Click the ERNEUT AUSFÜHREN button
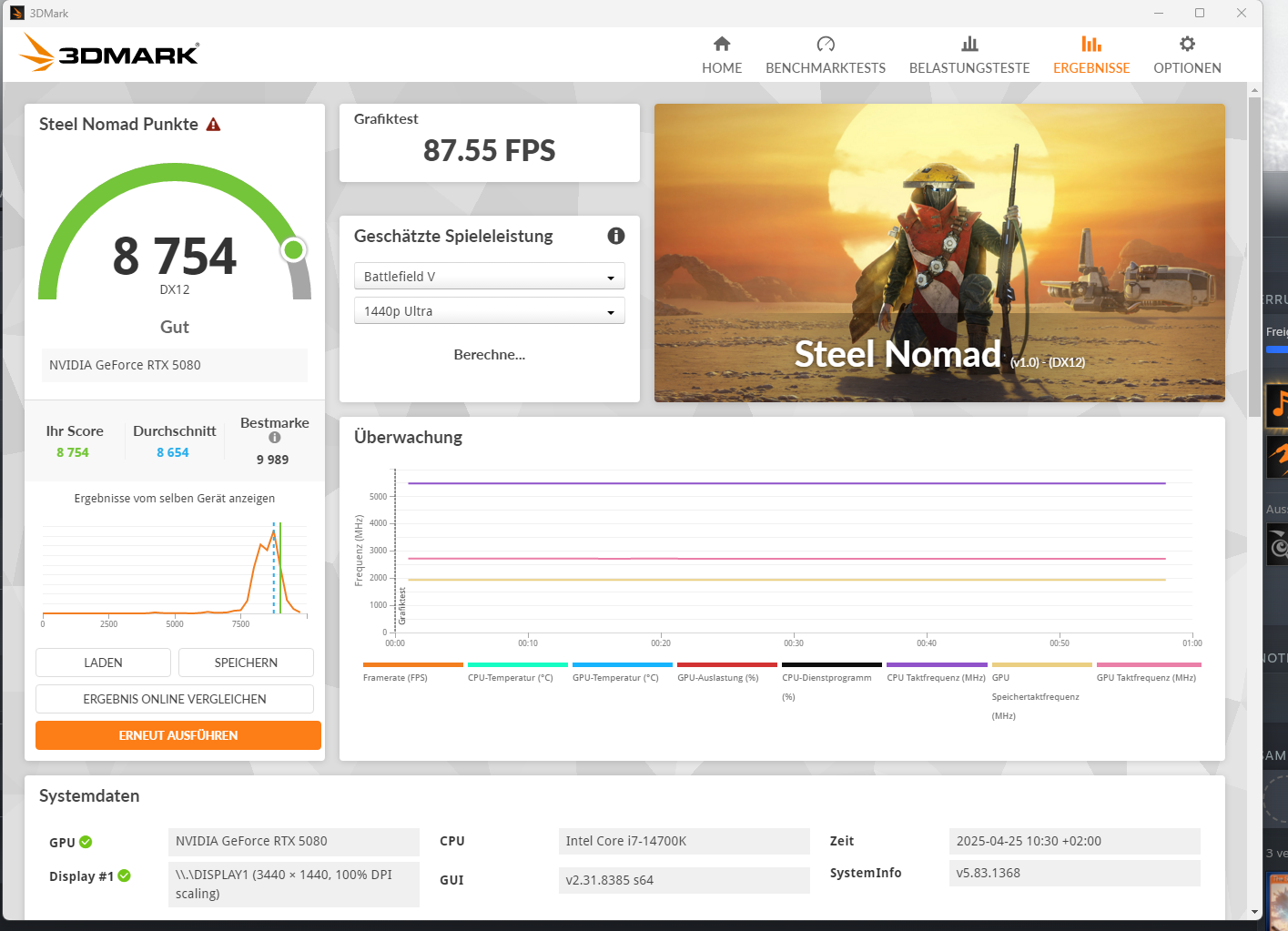 pos(178,735)
